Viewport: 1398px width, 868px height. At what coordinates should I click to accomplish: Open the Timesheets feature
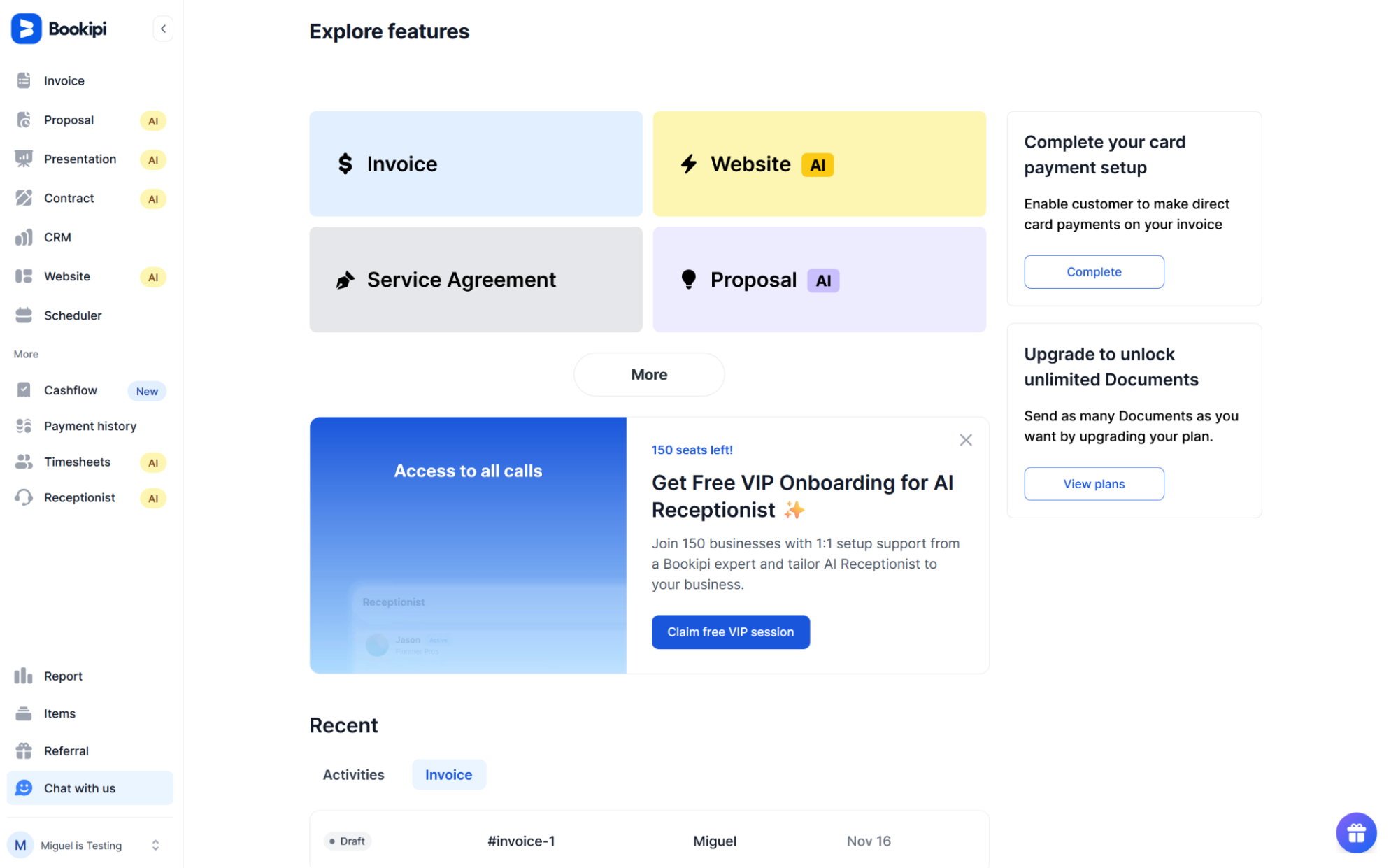[x=24, y=462]
